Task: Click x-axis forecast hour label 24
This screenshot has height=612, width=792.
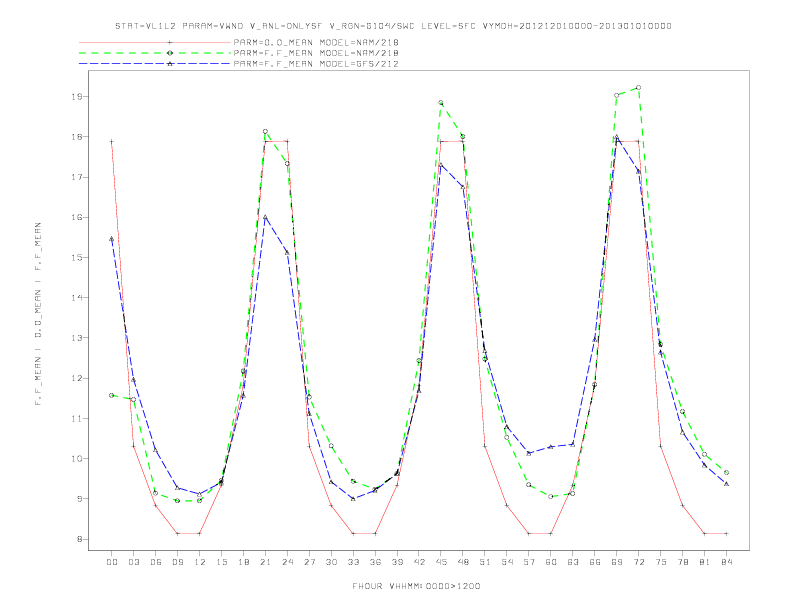Action: [287, 562]
